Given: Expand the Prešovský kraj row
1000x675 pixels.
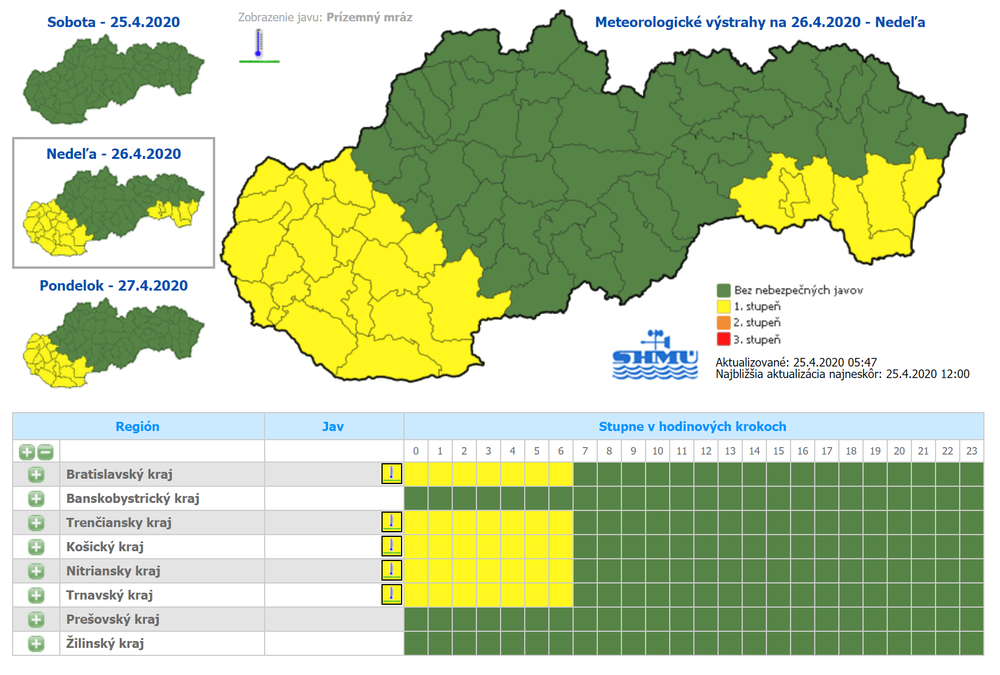Looking at the screenshot, I should 37,619.
